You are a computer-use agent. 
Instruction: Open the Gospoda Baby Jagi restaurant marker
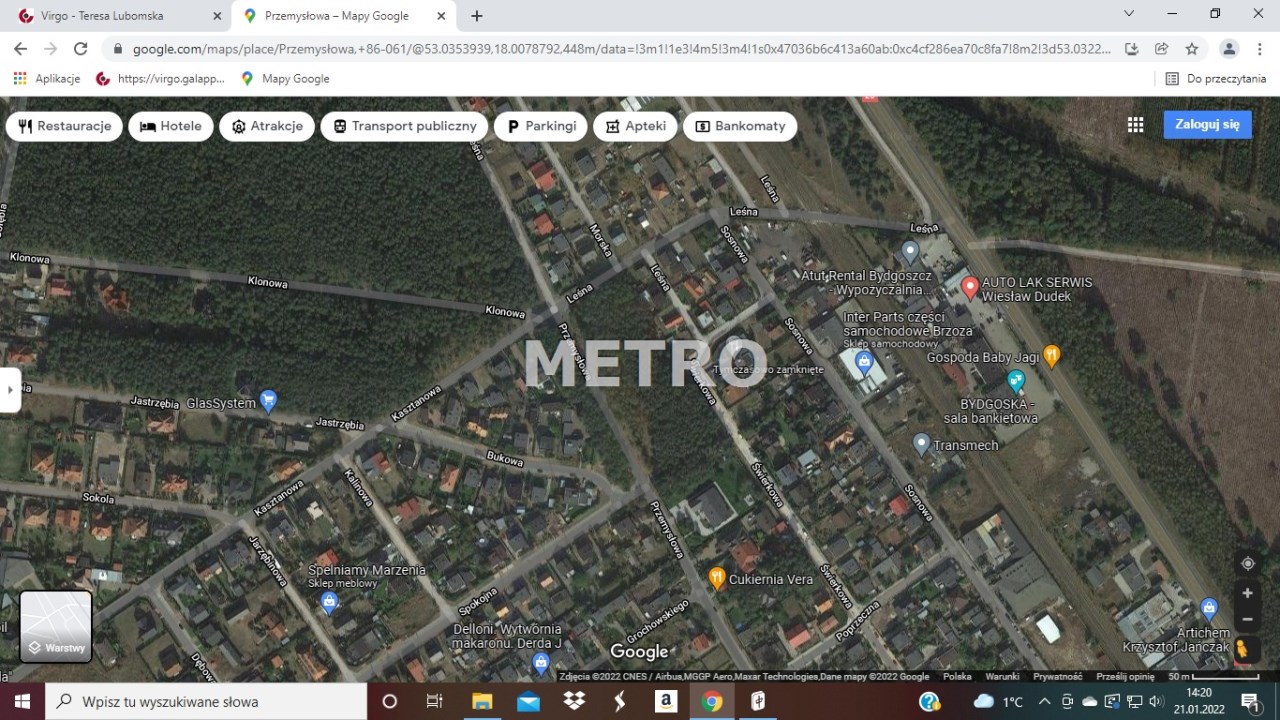click(1051, 354)
